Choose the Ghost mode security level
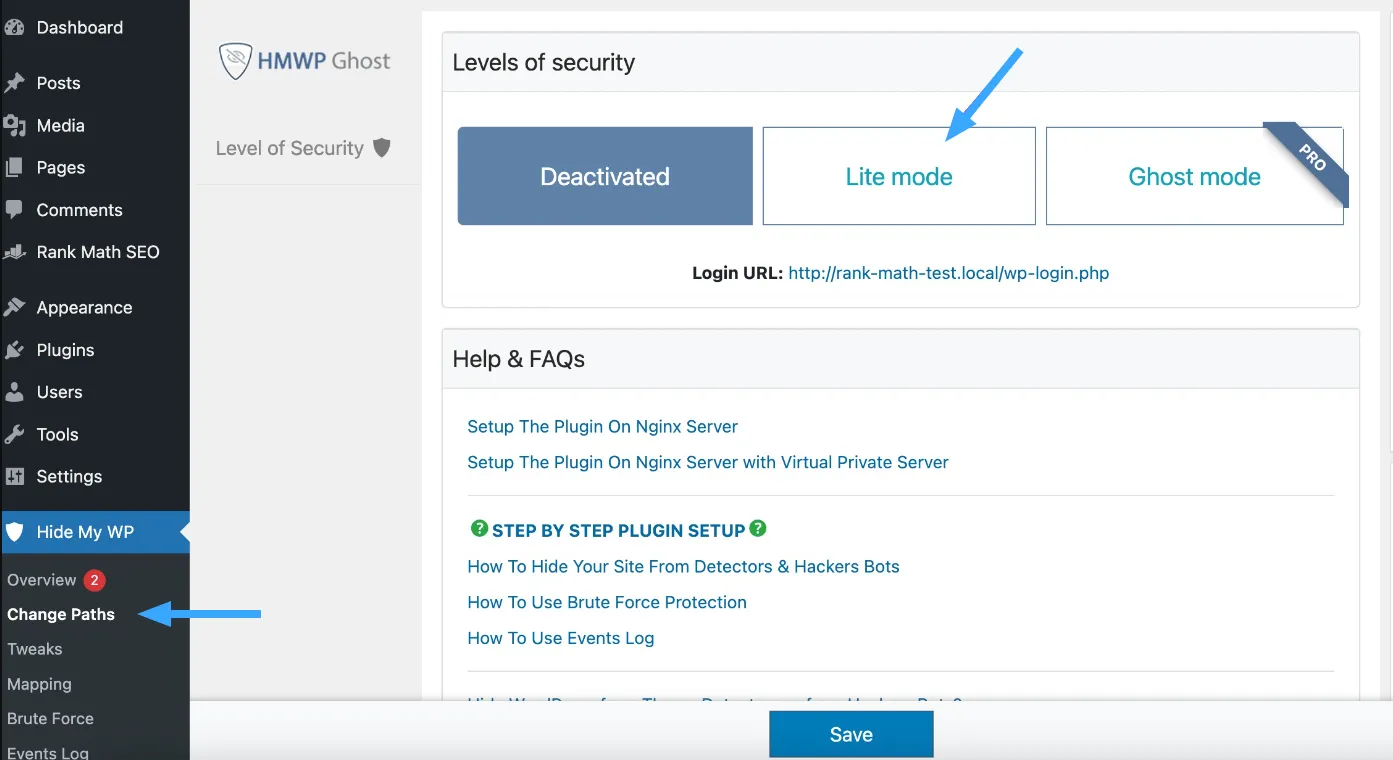This screenshot has height=760, width=1393. 1195,176
